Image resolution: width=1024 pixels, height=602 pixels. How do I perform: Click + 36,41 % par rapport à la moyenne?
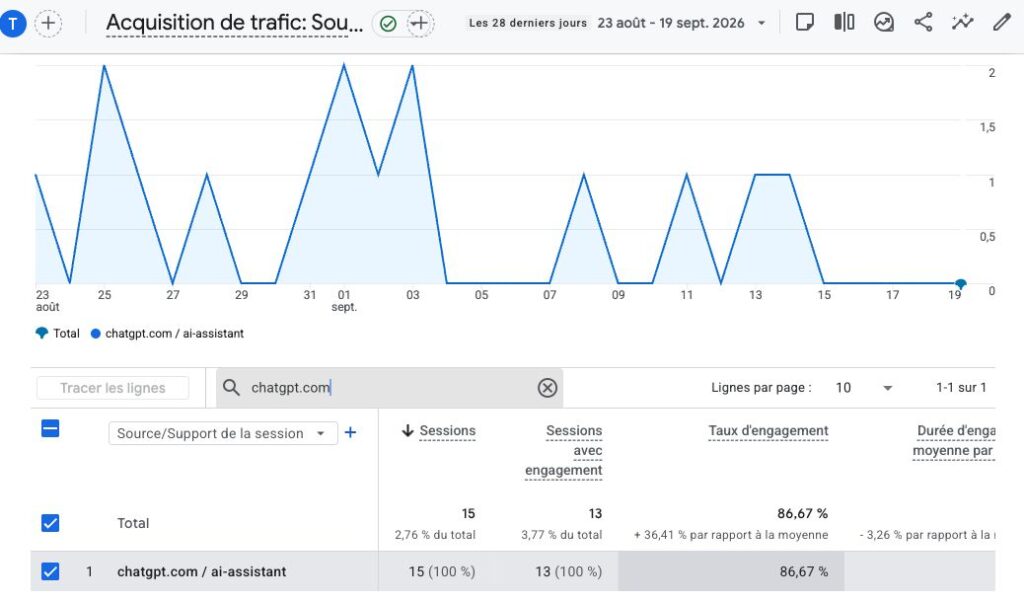(731, 535)
